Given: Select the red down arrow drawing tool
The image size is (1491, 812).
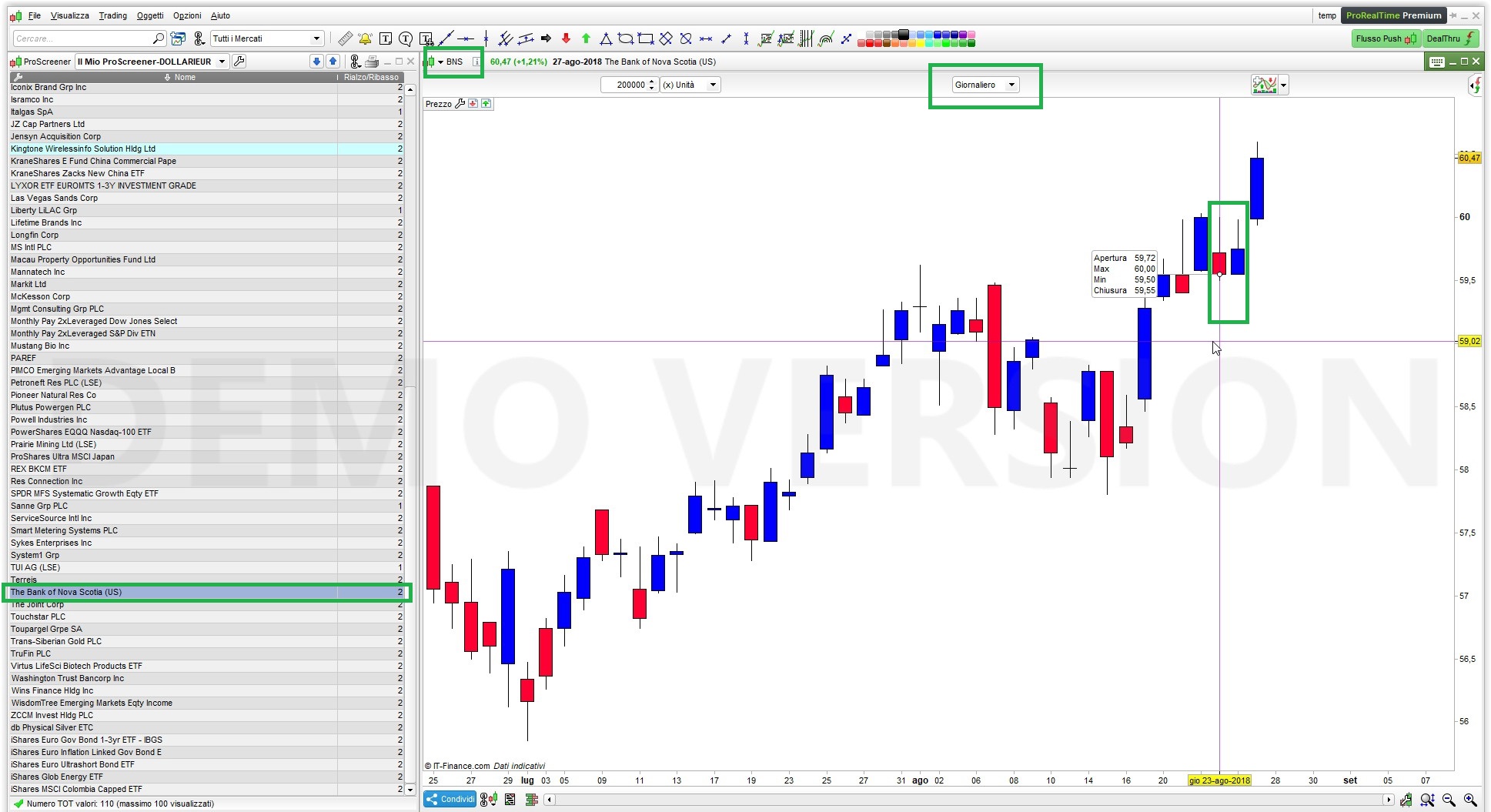Looking at the screenshot, I should pyautogui.click(x=567, y=38).
